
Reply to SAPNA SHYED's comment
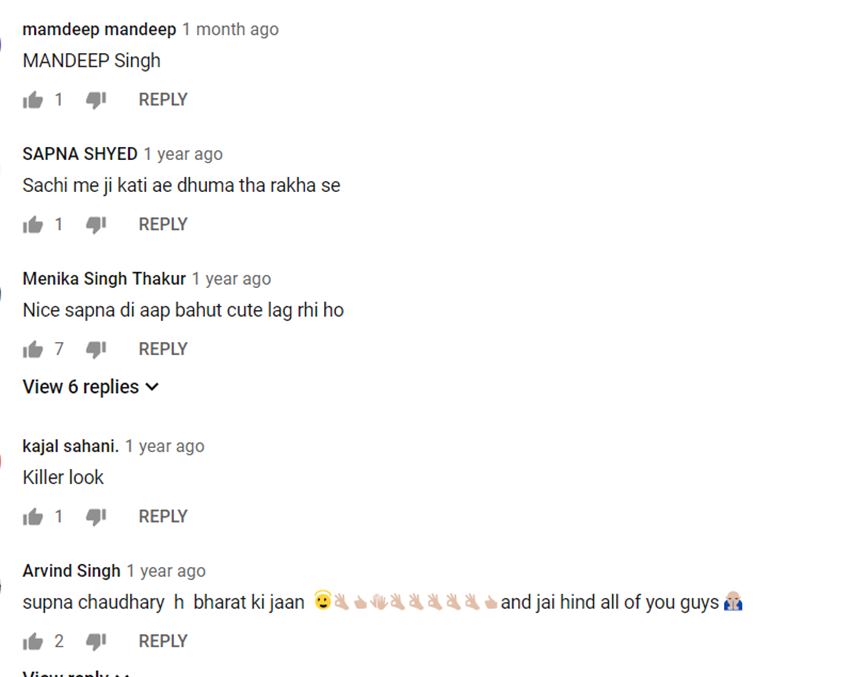pos(163,224)
